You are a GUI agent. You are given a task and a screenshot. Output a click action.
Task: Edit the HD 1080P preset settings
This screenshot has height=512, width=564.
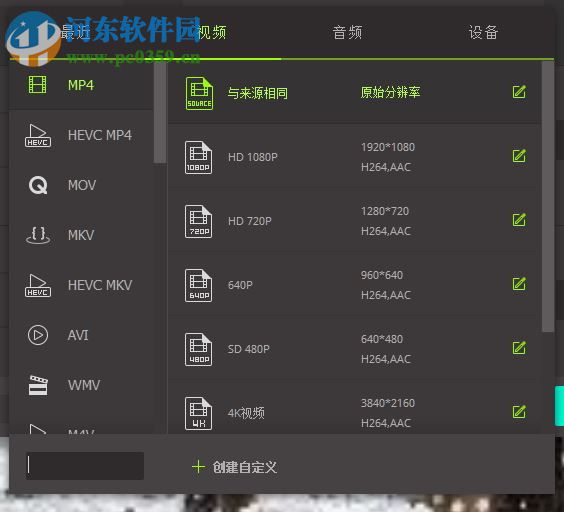(519, 156)
